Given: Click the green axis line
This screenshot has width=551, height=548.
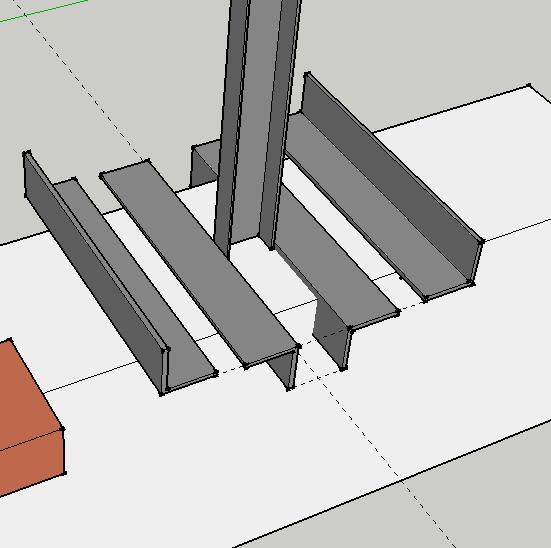Looking at the screenshot, I should coord(44,11).
